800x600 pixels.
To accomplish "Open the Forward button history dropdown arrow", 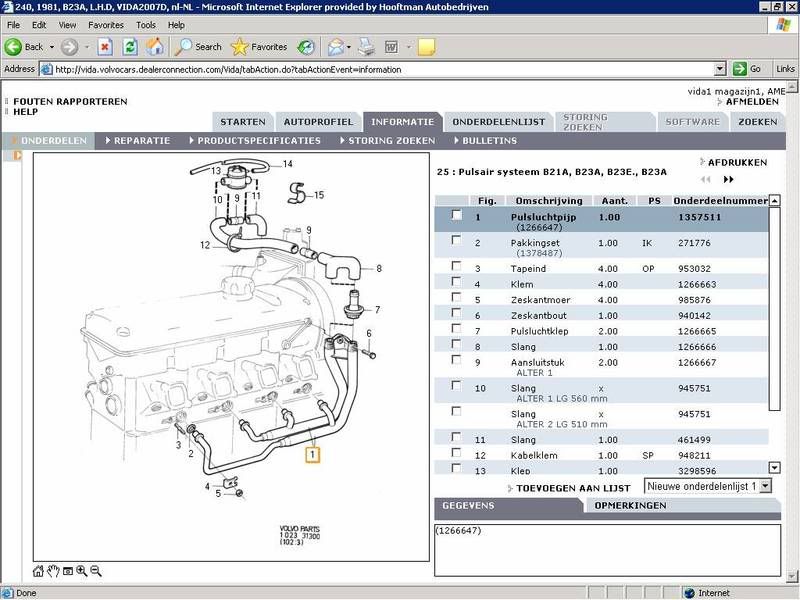I will 87,47.
